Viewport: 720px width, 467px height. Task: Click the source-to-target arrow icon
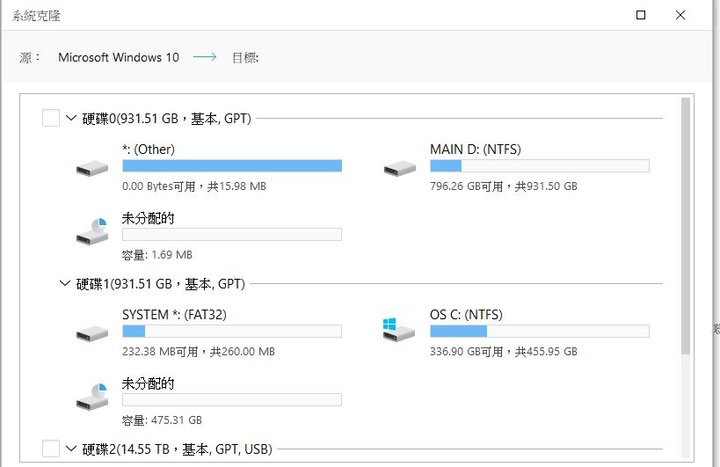click(205, 57)
